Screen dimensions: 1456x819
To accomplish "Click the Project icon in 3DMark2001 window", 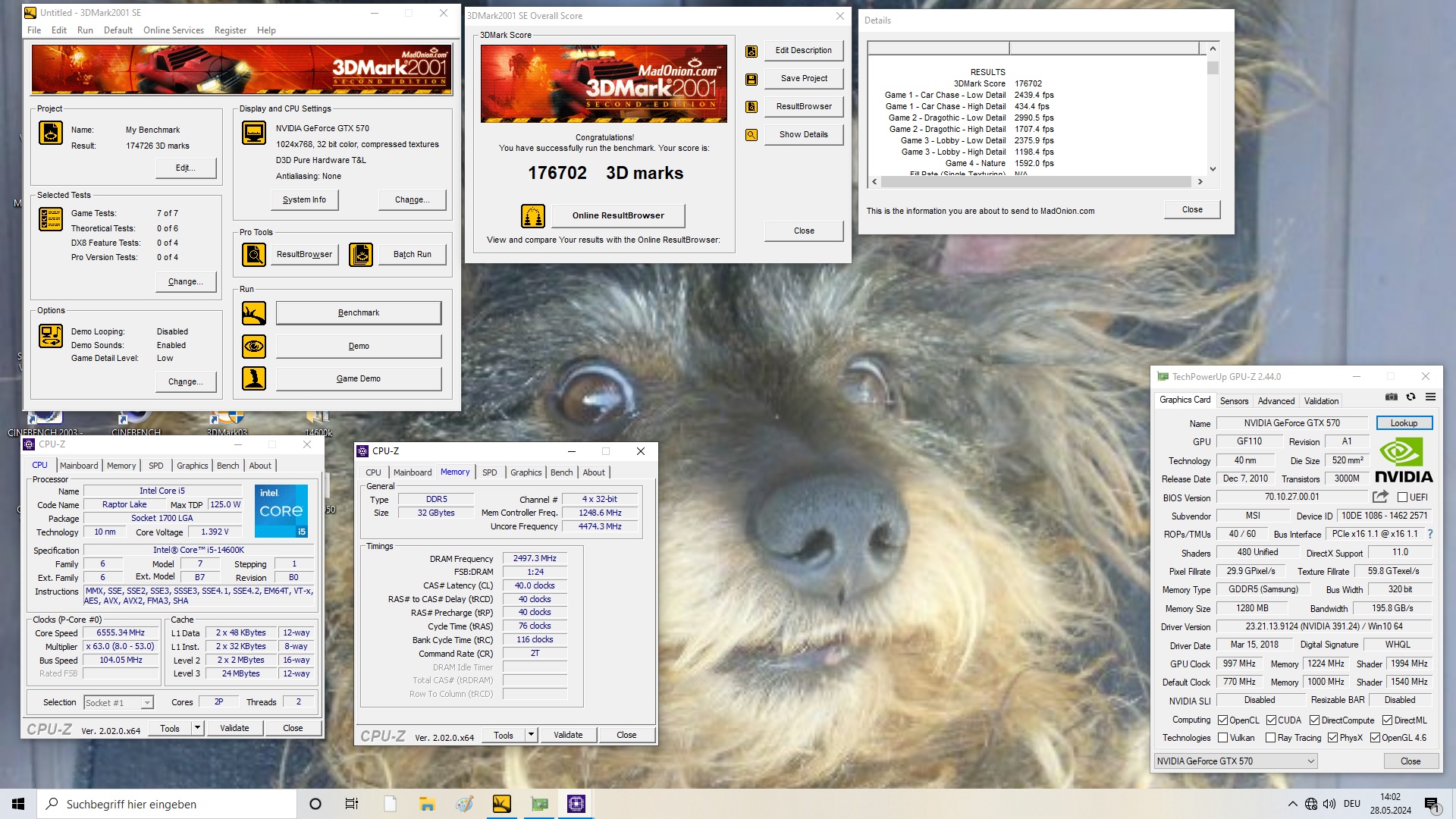I will (51, 133).
